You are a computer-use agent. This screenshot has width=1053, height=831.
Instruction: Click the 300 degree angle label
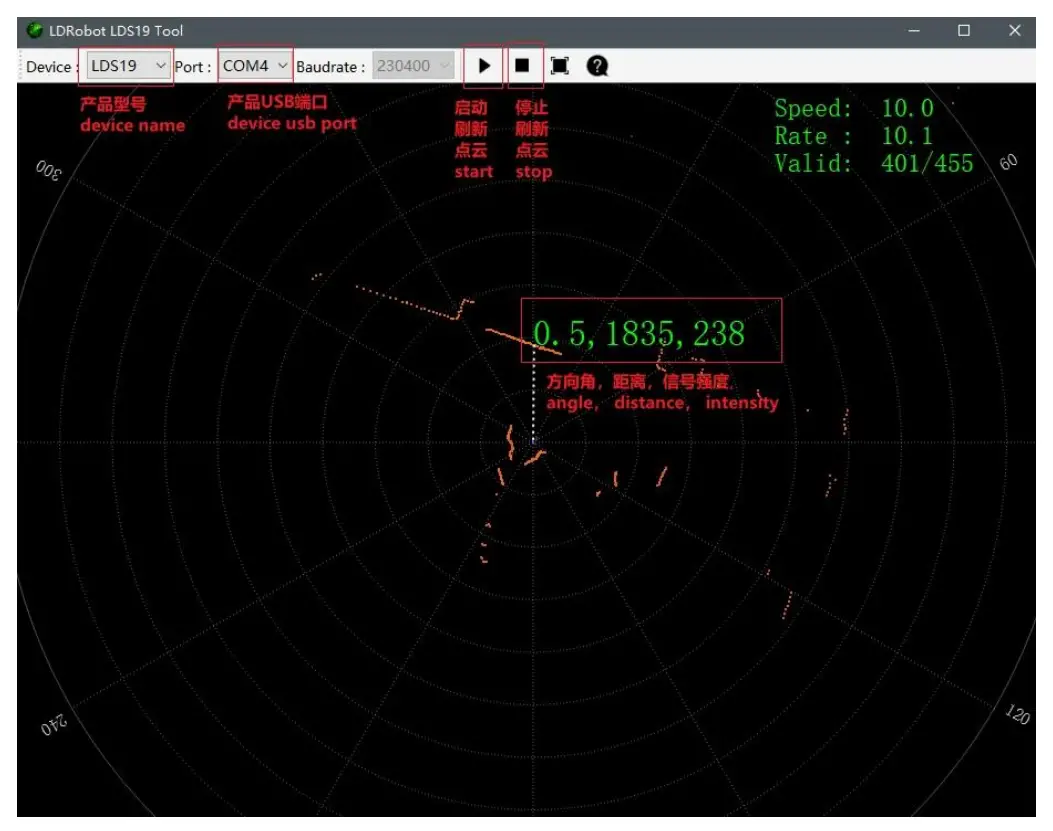tap(48, 170)
